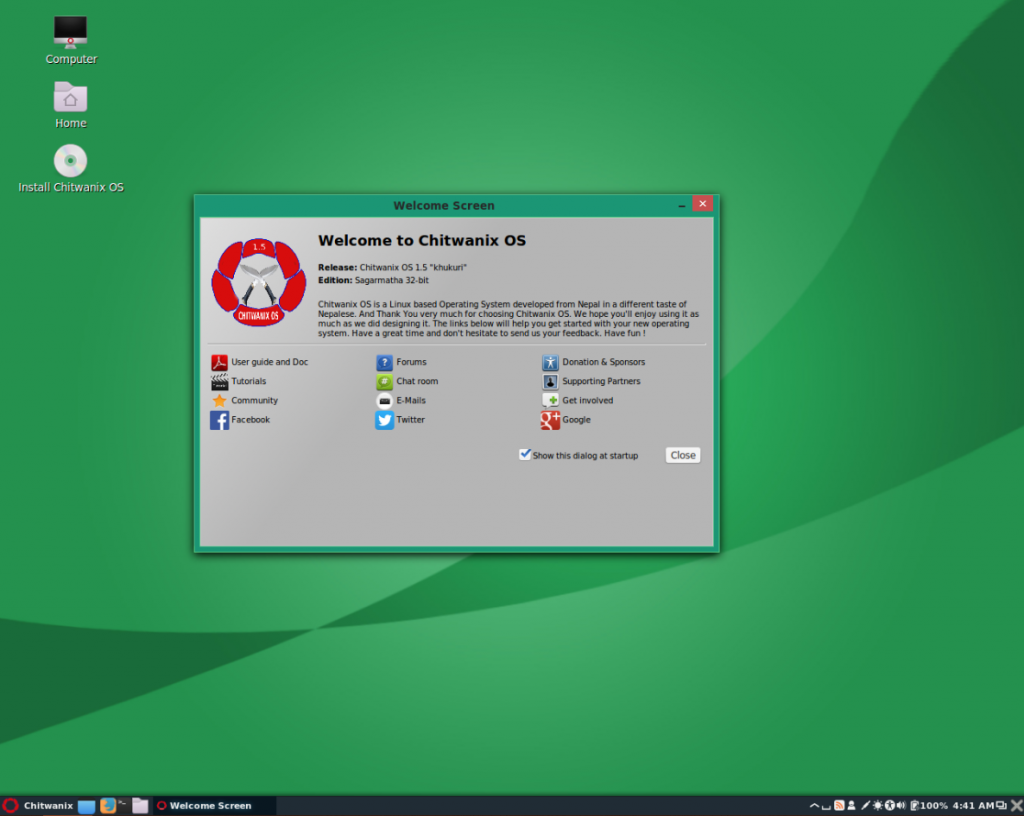The height and width of the screenshot is (816, 1024).
Task: Open the Supporting Partners link text
Action: (x=601, y=381)
